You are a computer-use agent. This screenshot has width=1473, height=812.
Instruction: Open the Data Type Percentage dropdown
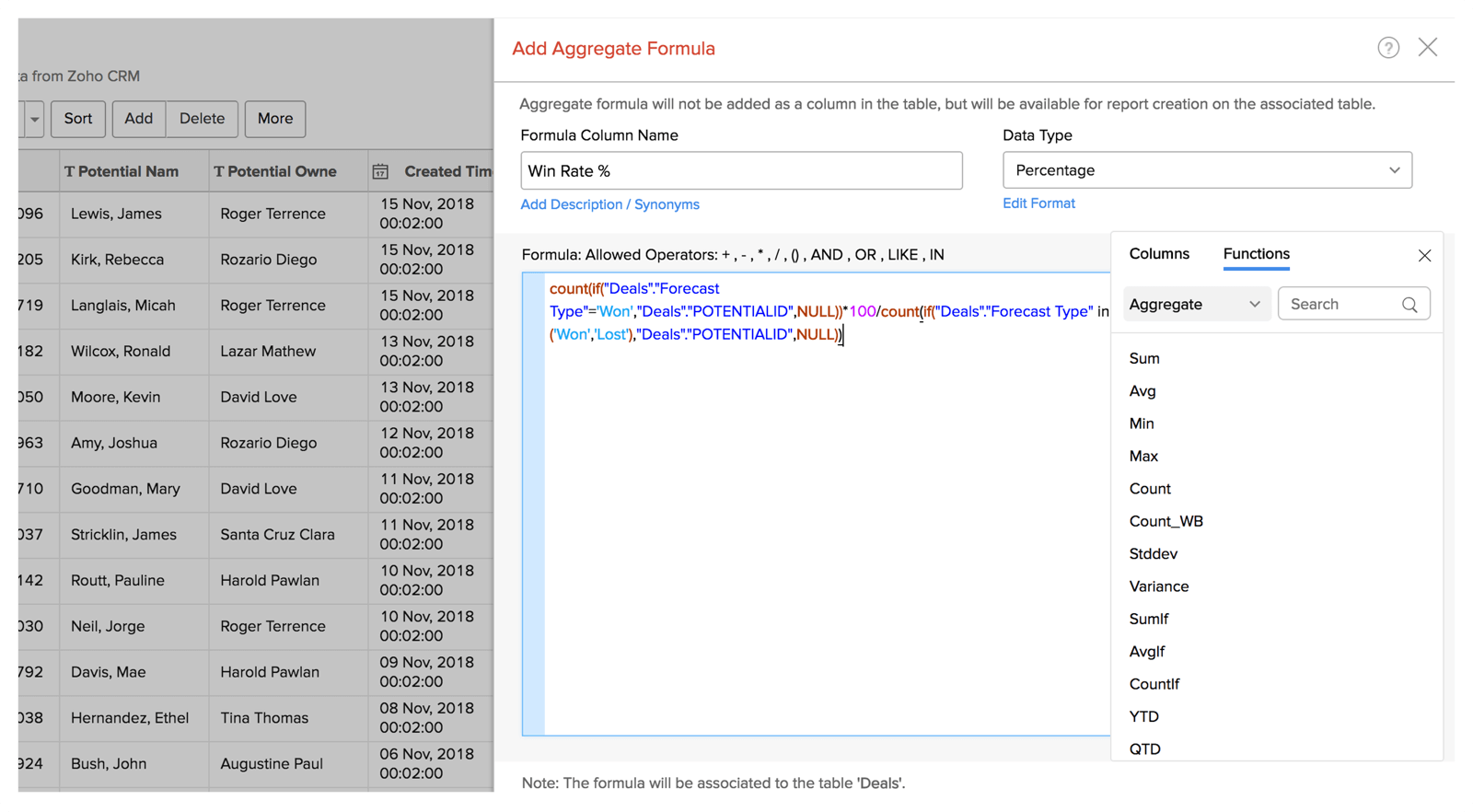pyautogui.click(x=1207, y=170)
